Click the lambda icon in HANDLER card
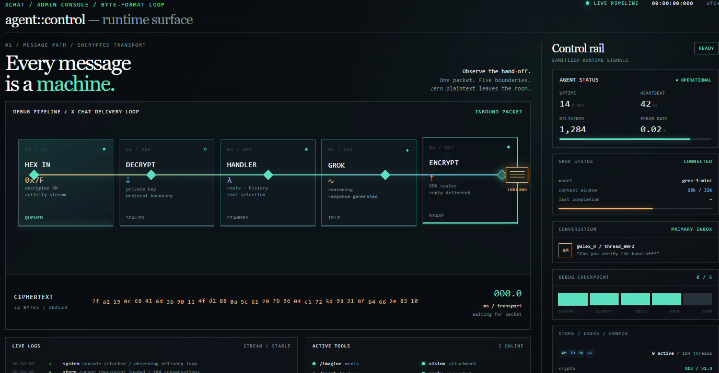This screenshot has width=719, height=373. click(x=229, y=180)
